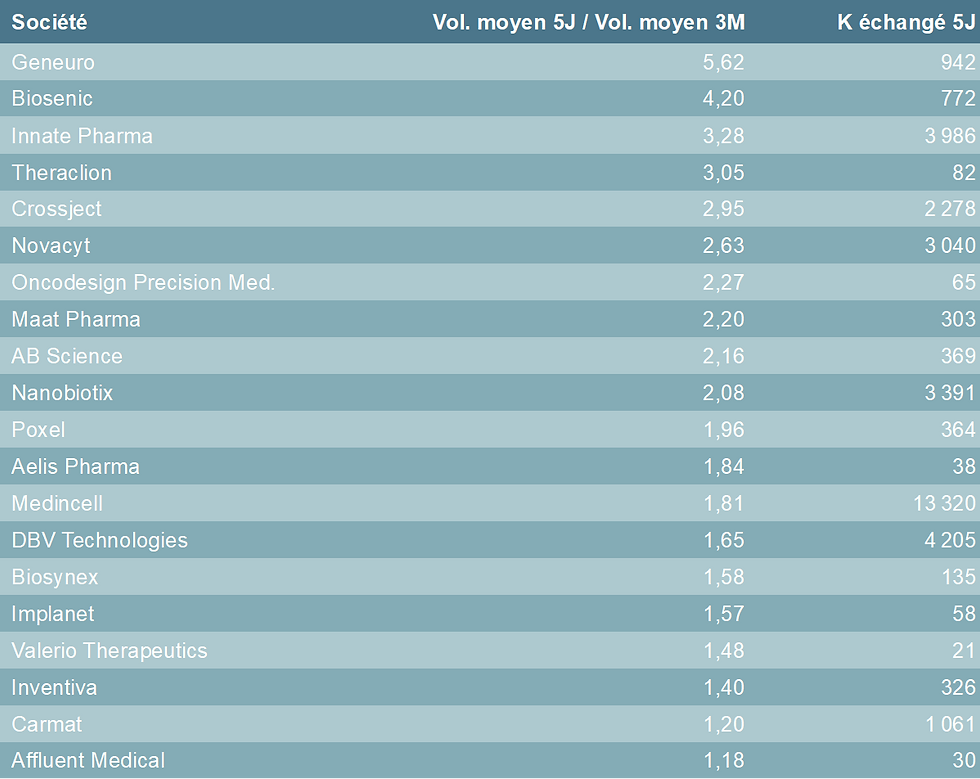Viewport: 980px width, 779px height.
Task: Click the 3 040 value for Novacyt
Action: pyautogui.click(x=951, y=246)
